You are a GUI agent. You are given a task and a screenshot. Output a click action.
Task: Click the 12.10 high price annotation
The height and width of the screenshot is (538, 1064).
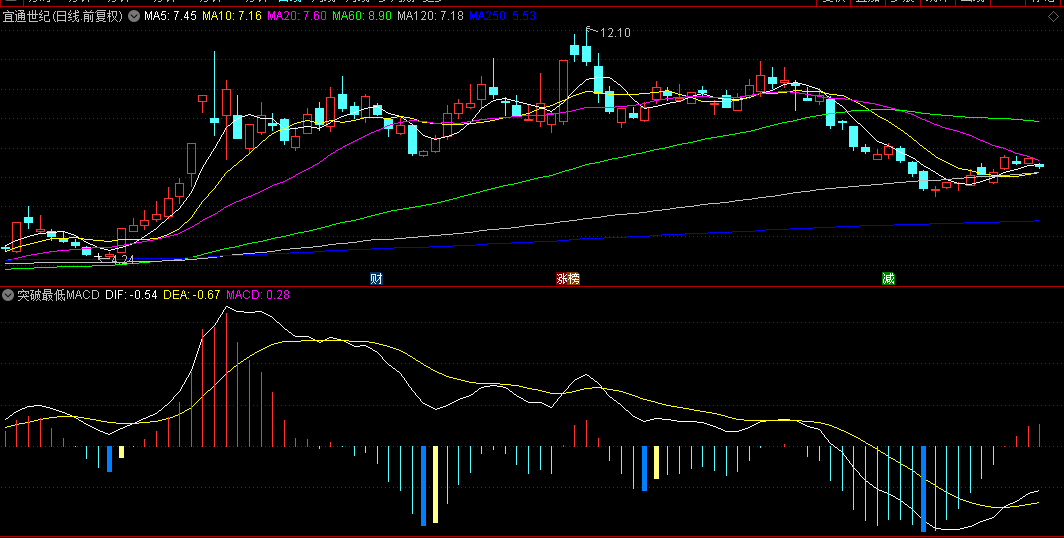coord(615,33)
